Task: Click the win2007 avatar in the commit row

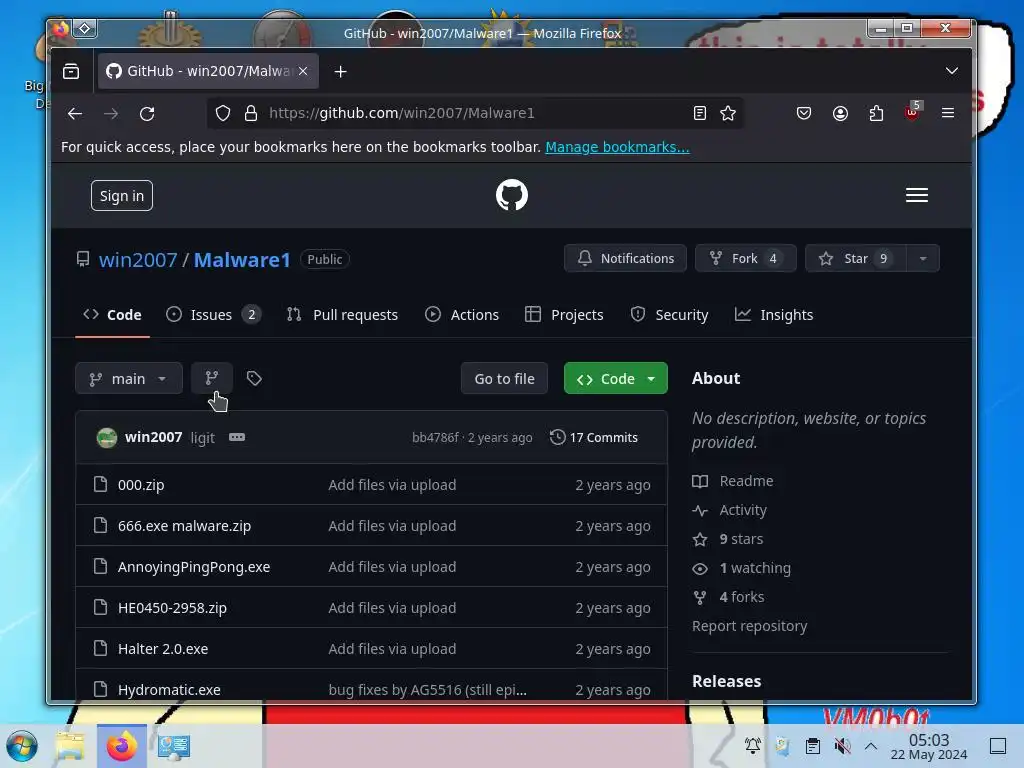Action: [106, 437]
